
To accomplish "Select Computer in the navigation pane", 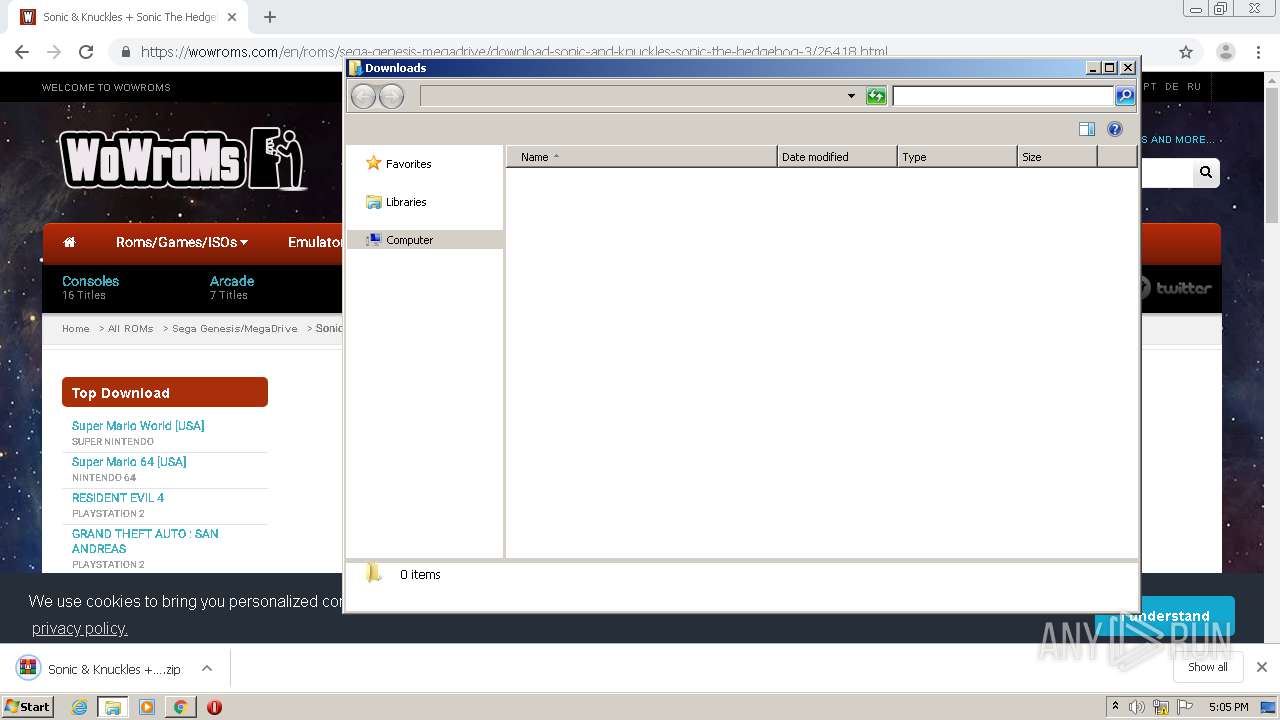I will pos(424,240).
